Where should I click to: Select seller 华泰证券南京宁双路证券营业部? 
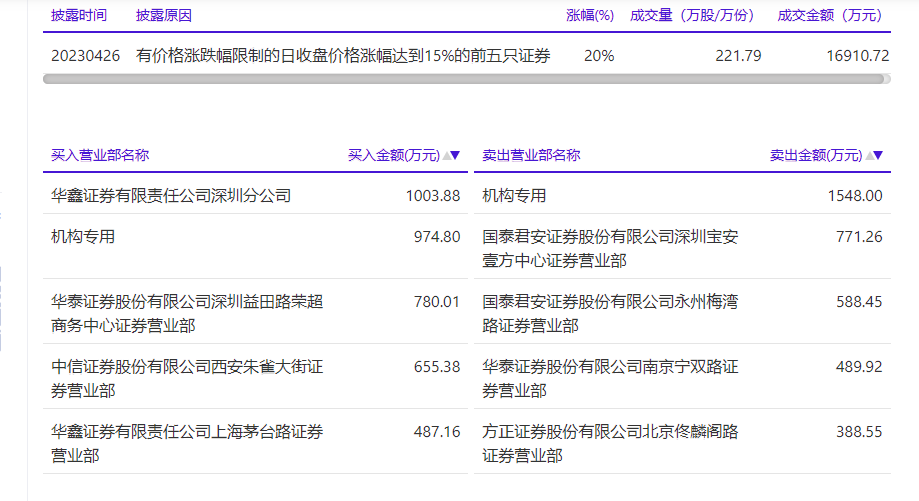coord(610,379)
